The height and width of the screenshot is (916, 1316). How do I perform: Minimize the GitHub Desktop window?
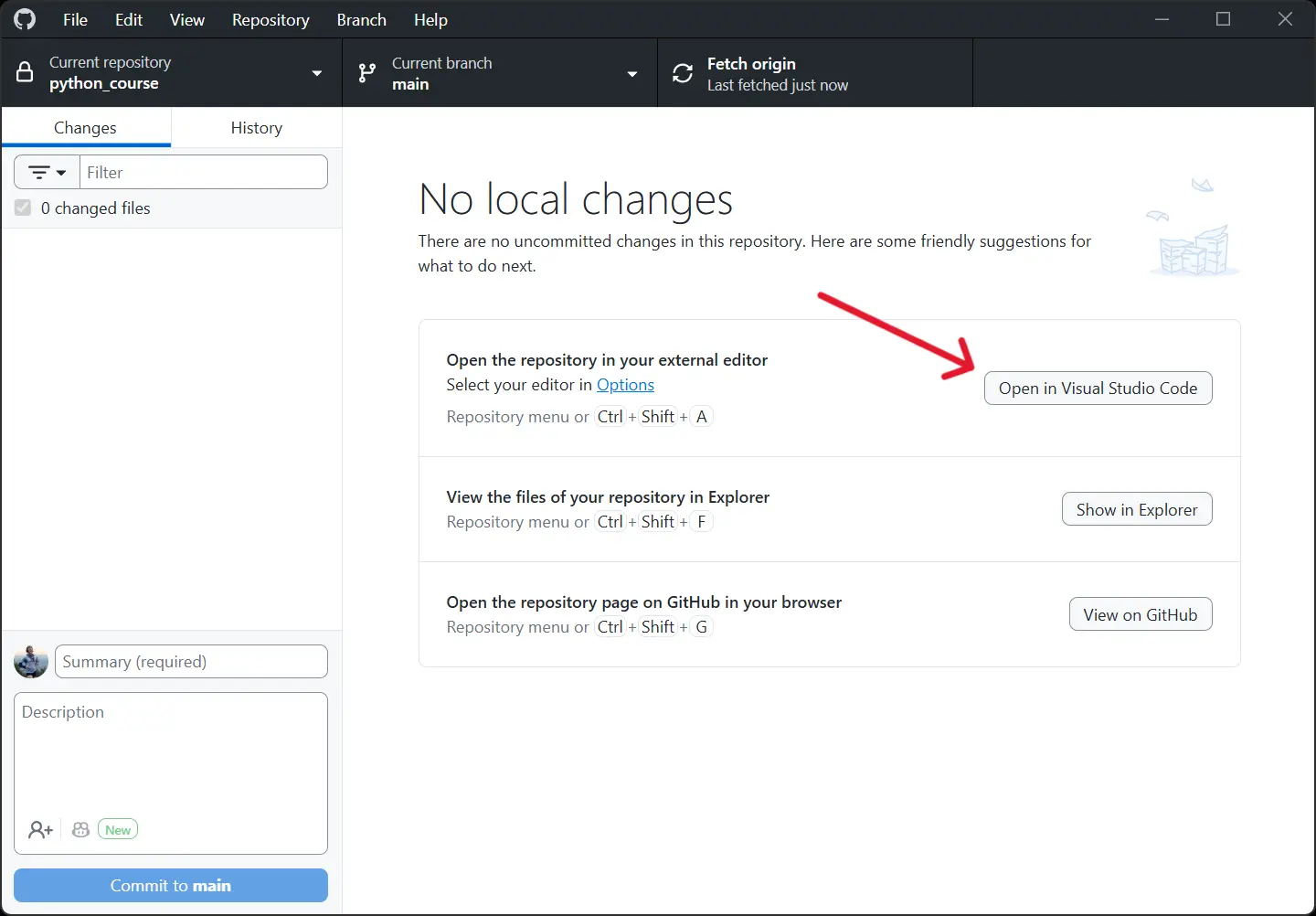pos(1162,19)
